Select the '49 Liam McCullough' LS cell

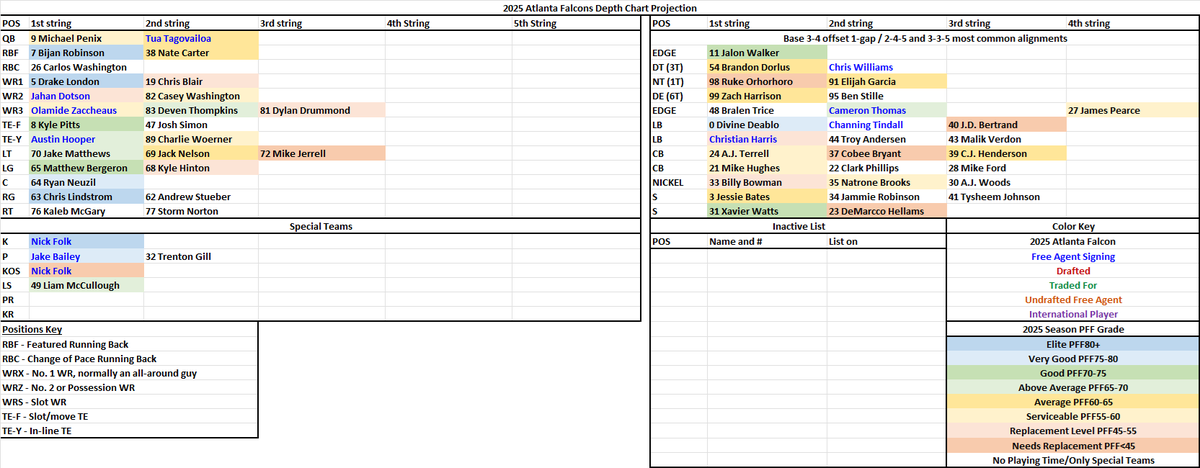(86, 285)
